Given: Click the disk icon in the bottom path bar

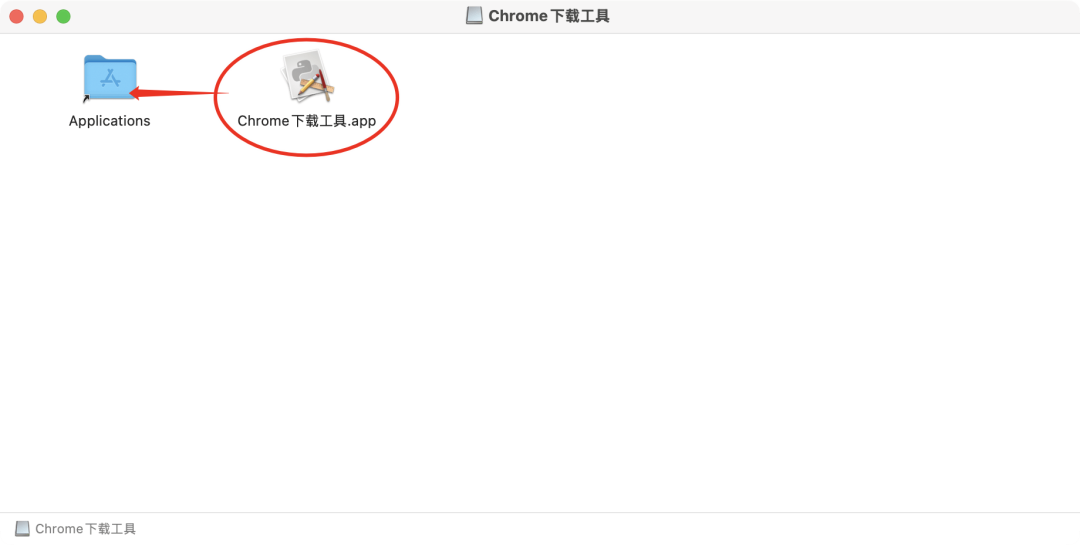Looking at the screenshot, I should pyautogui.click(x=23, y=528).
